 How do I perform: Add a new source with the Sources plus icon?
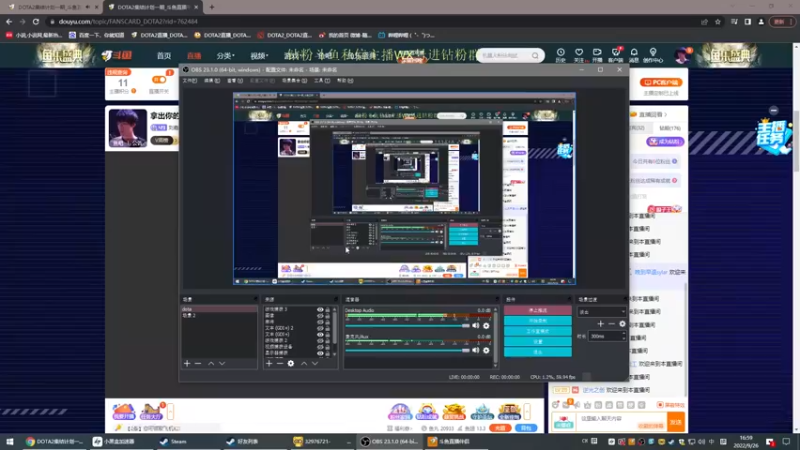click(269, 363)
